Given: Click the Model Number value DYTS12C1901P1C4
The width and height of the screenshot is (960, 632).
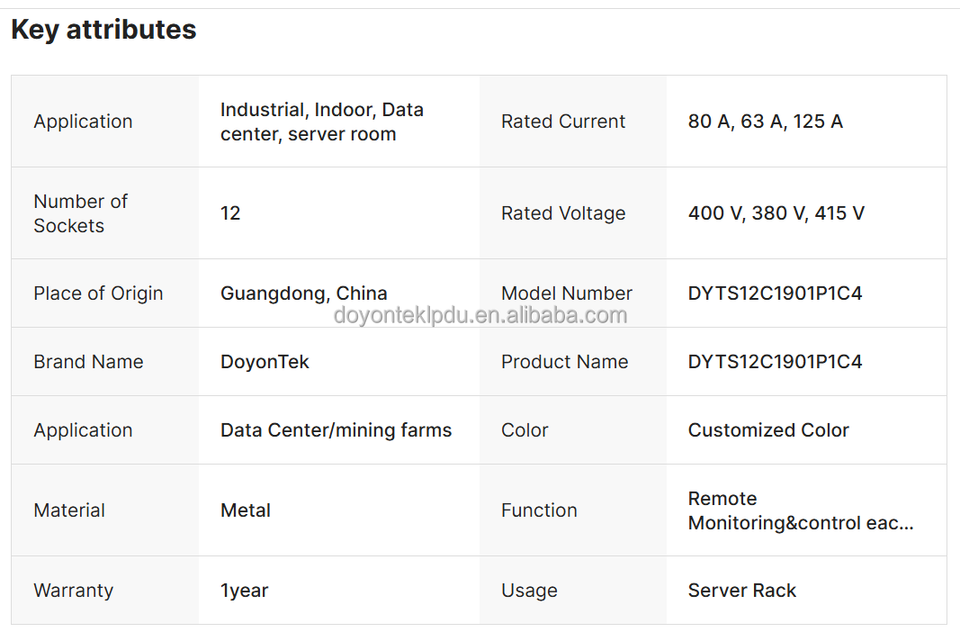Looking at the screenshot, I should [775, 293].
